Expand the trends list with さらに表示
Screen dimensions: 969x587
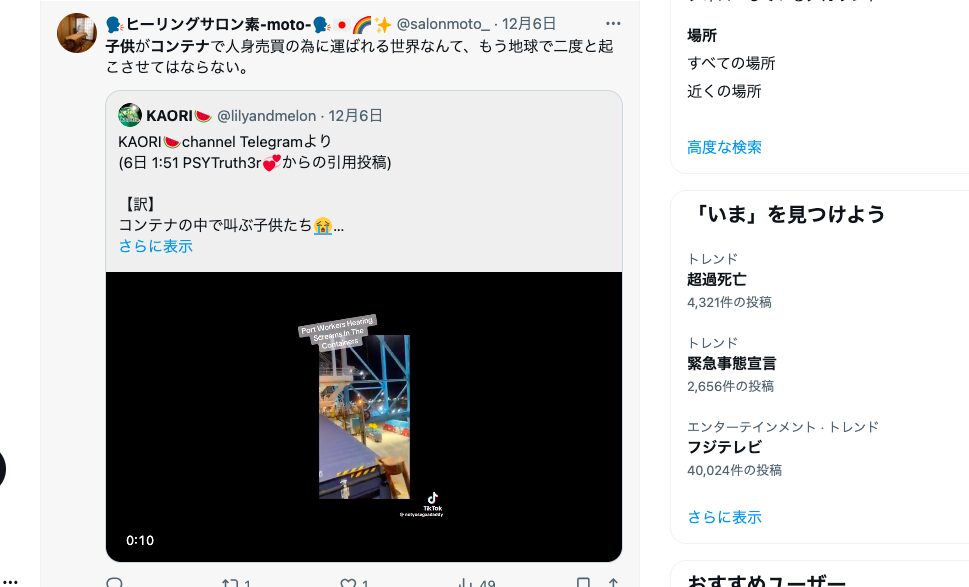pyautogui.click(x=724, y=517)
